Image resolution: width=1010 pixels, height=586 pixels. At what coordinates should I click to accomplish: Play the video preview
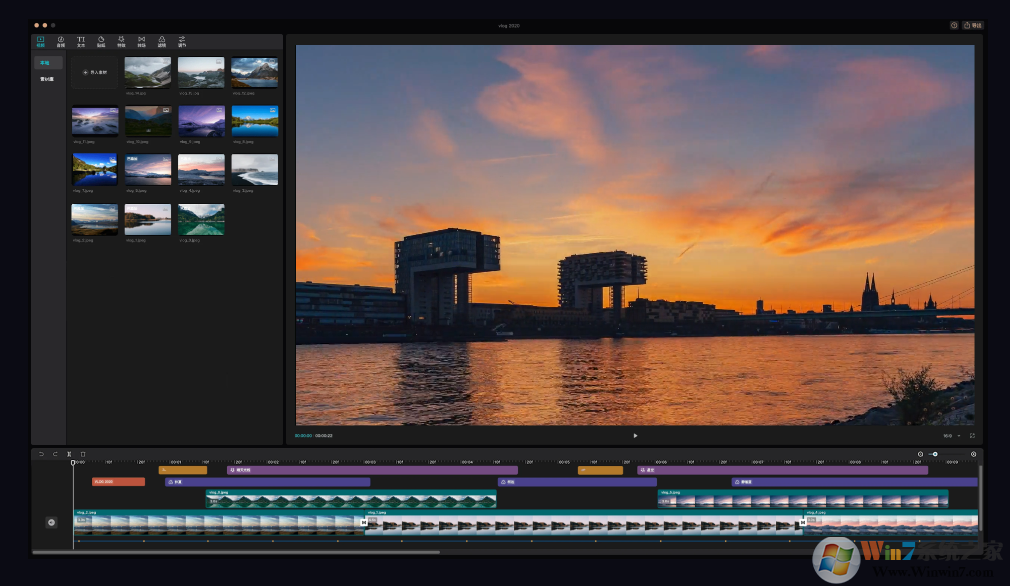click(x=635, y=435)
